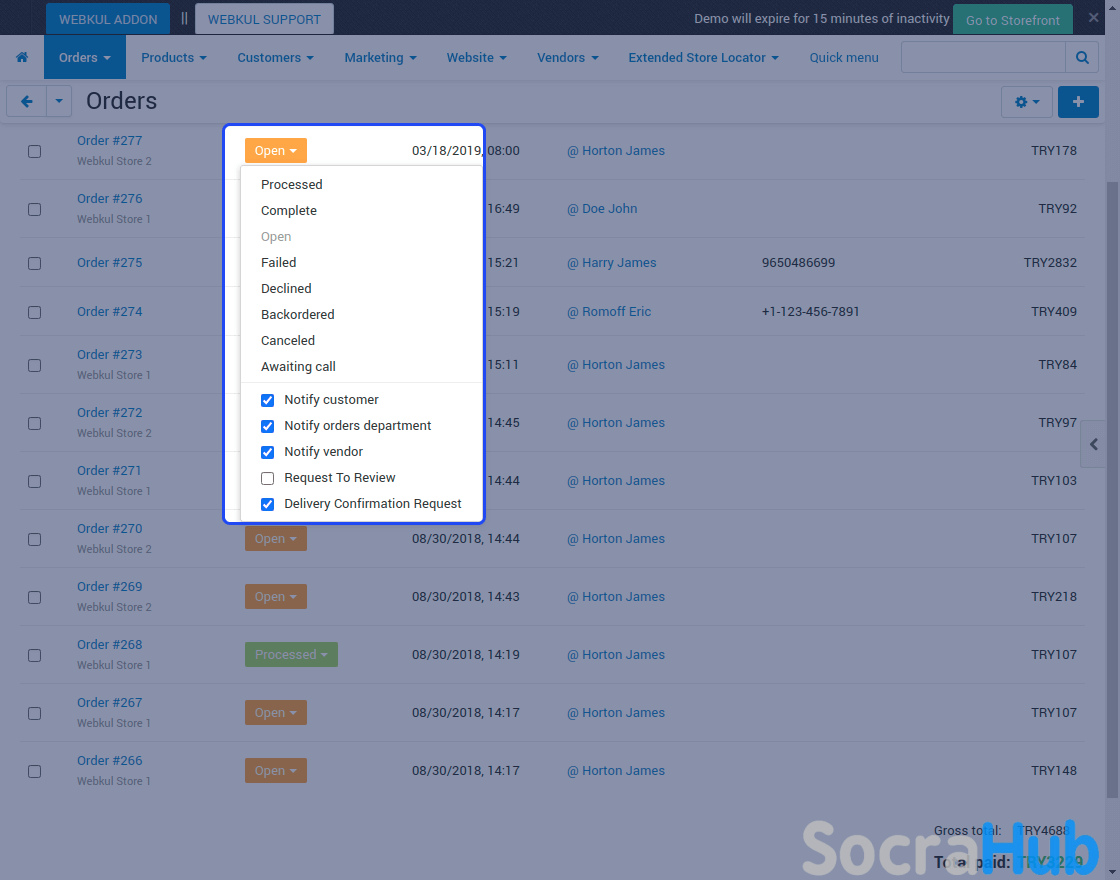Select checkbox for Order #266

tap(34, 771)
